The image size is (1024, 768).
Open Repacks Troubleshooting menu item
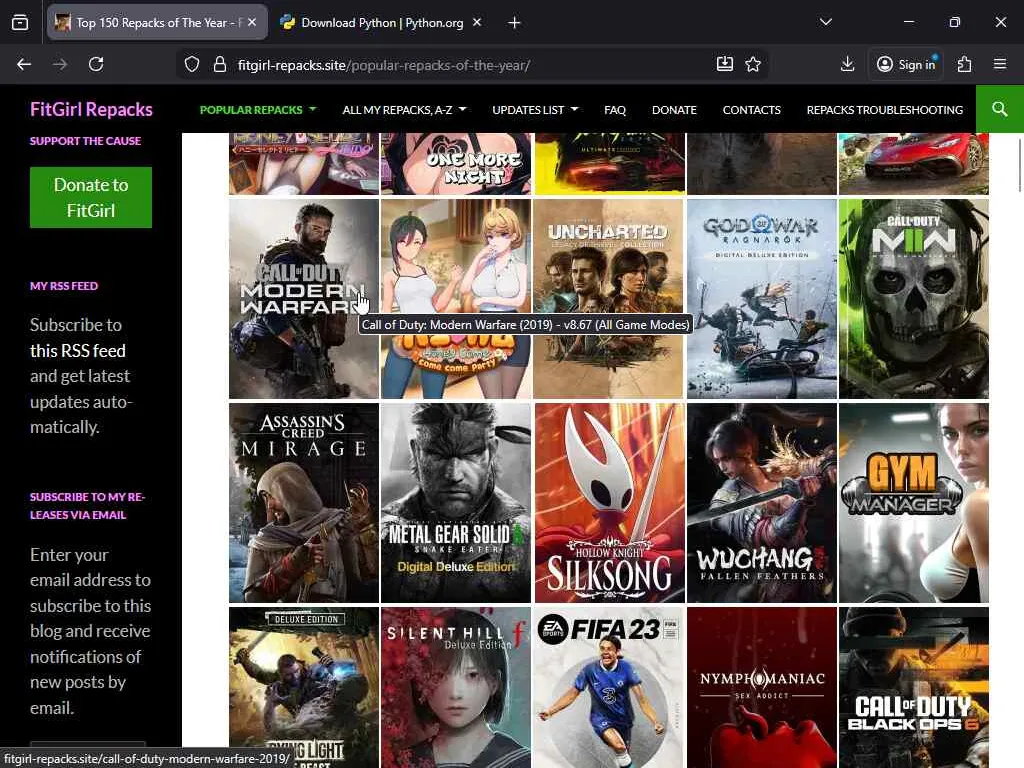(x=885, y=110)
